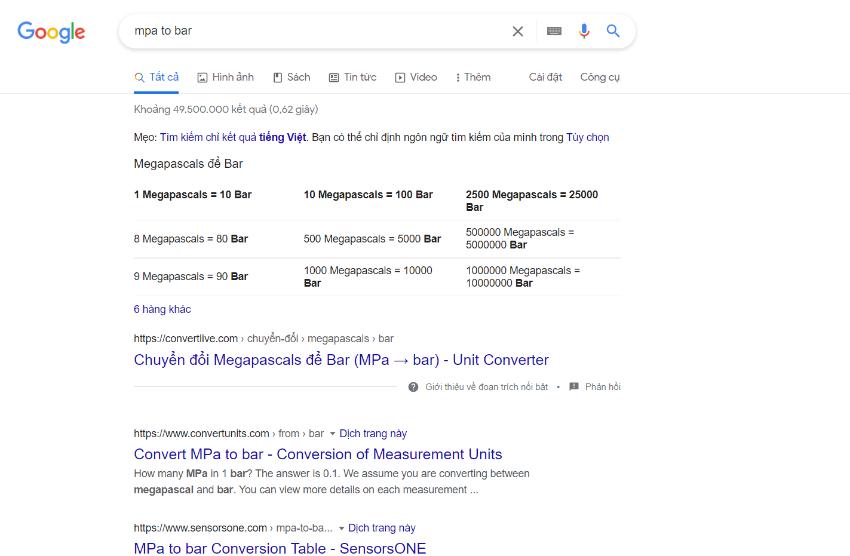Expand the Thêm menu
This screenshot has height=556, width=850.
tap(473, 77)
